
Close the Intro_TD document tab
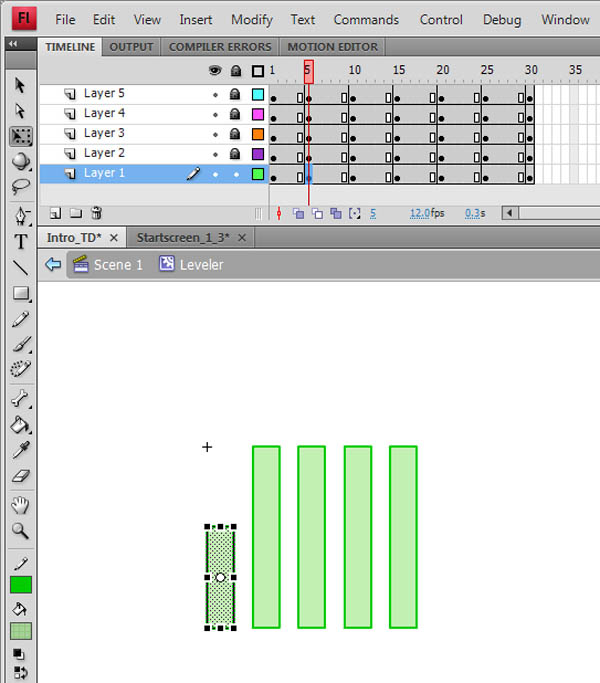(x=114, y=238)
